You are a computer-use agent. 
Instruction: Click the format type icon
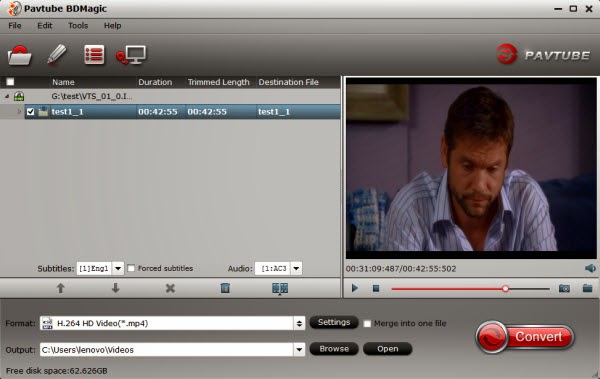[47, 323]
